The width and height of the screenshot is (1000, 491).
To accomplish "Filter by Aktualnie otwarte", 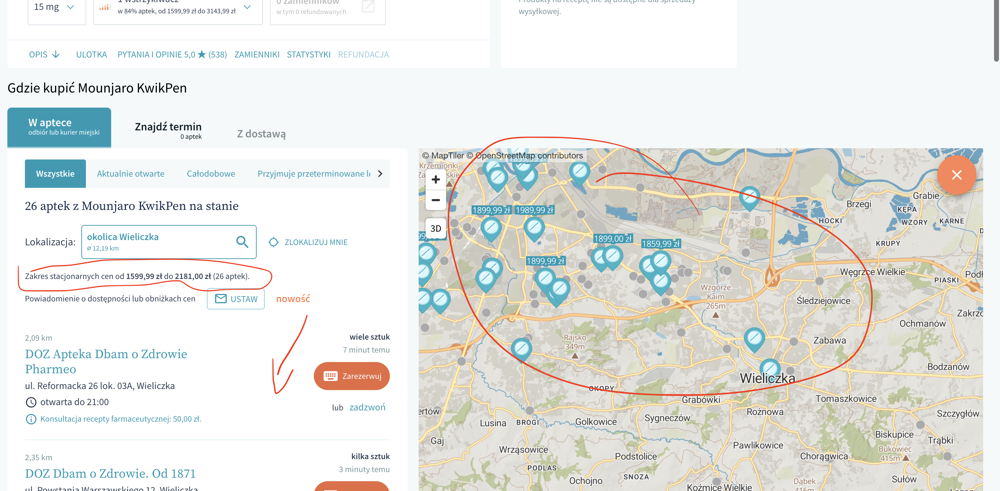I will (x=131, y=173).
